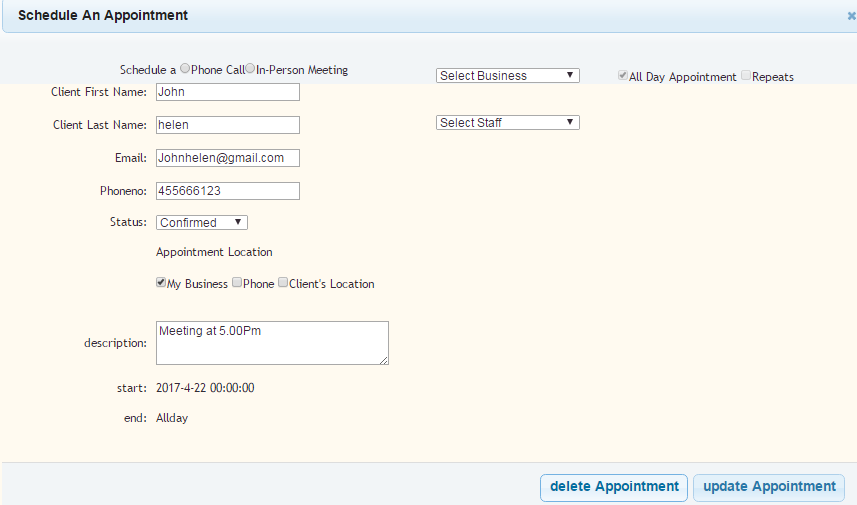
Task: Expand the Status dropdown showing Confirmed
Action: 202,222
